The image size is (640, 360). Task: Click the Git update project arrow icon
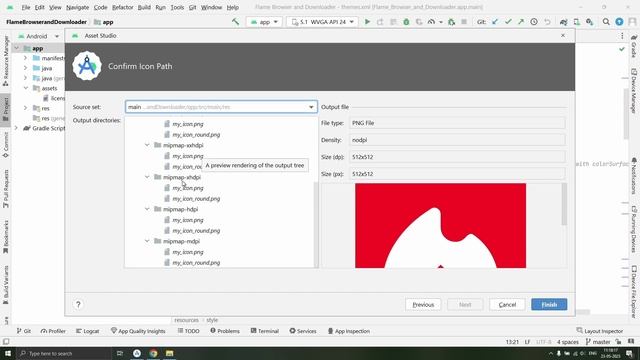[x=495, y=22]
